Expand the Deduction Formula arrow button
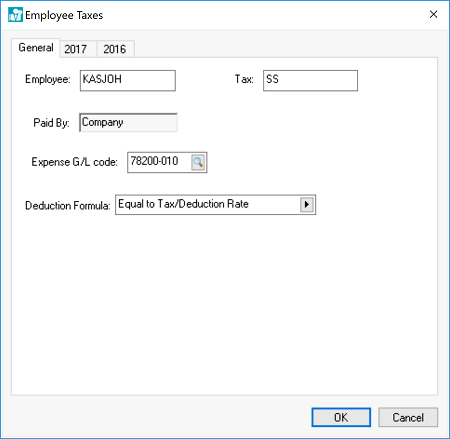450x439 pixels. click(x=307, y=204)
